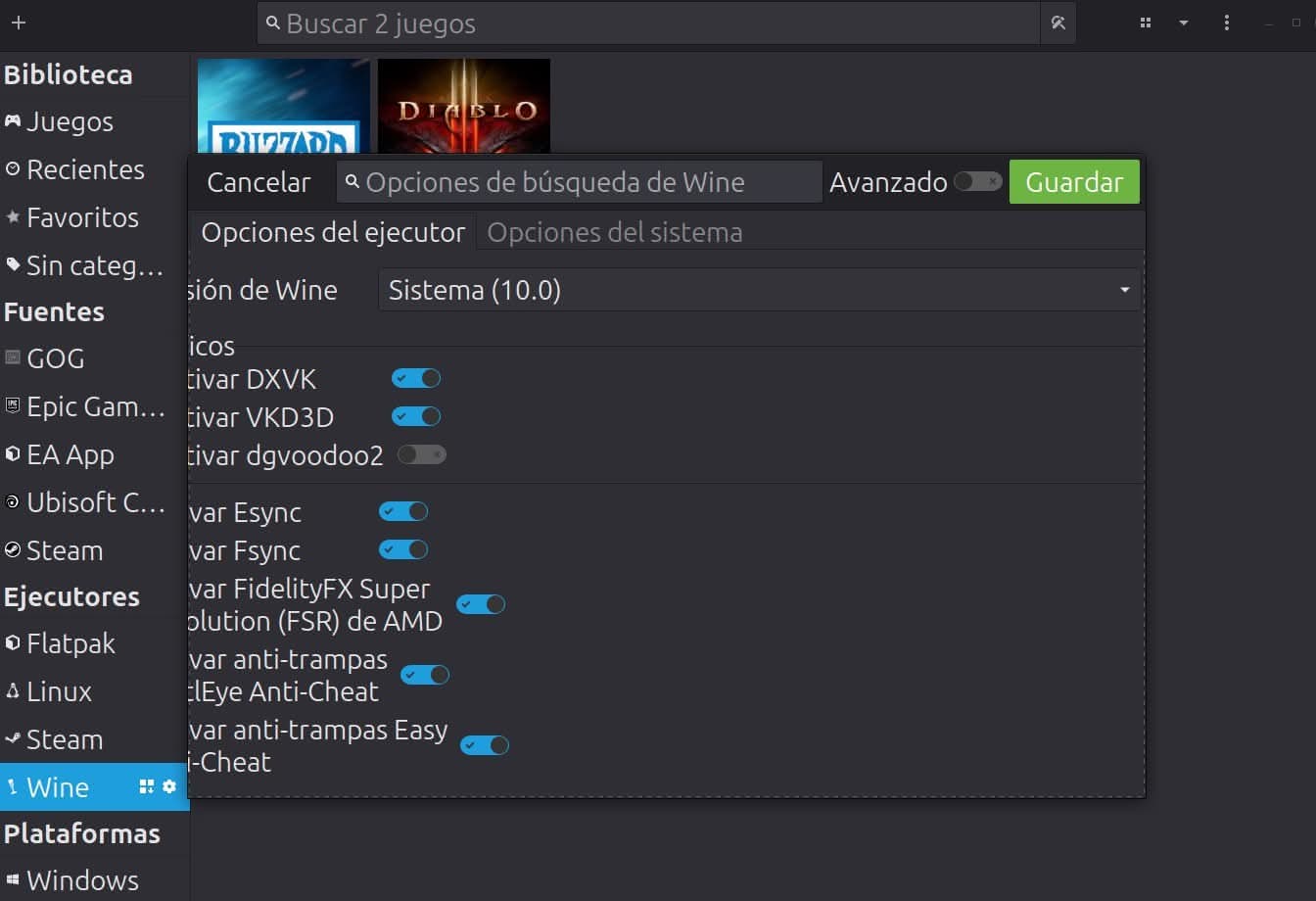Click the Wine options search field
The width and height of the screenshot is (1316, 901).
coord(580,182)
